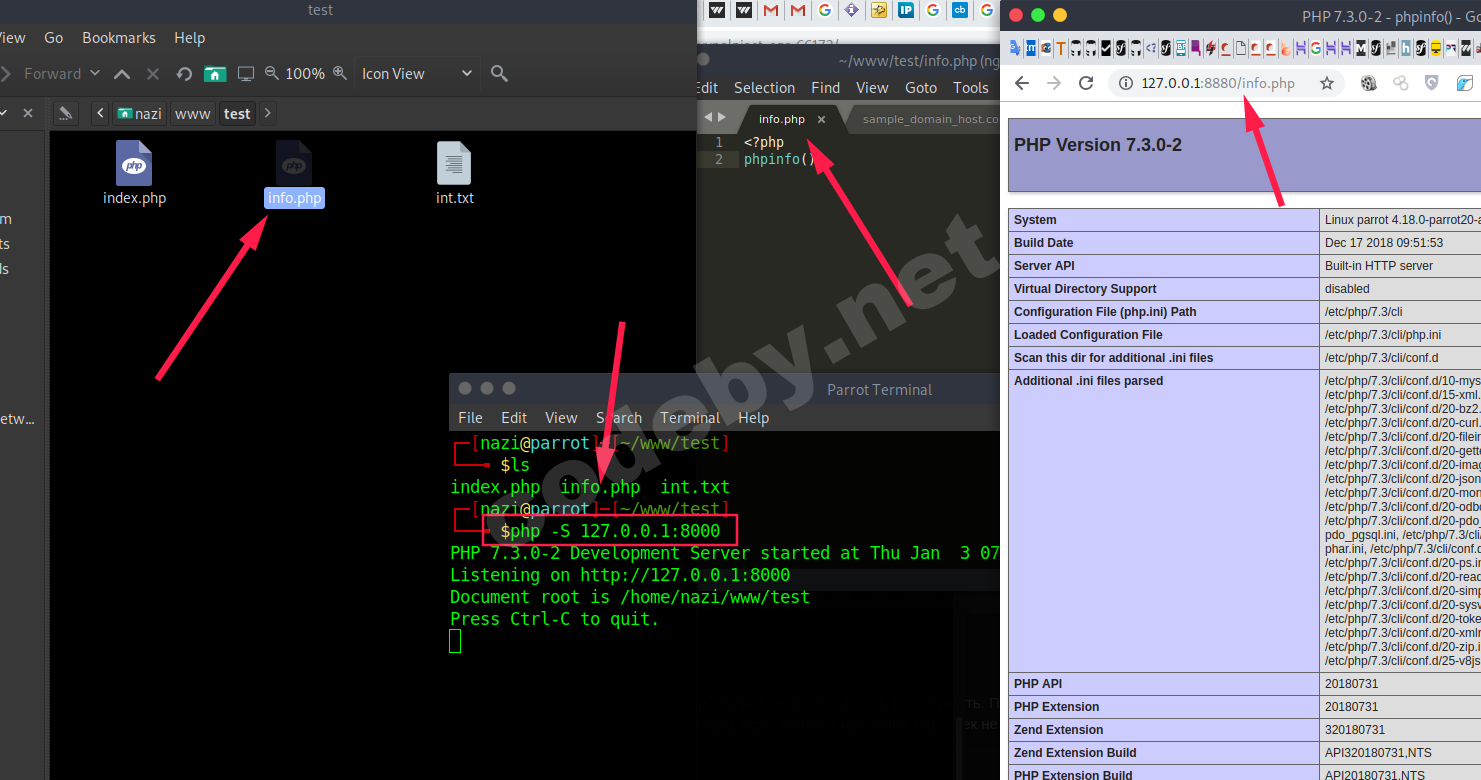Click the test breadcrumb in path bar
Screen dimensions: 1481x780
tap(237, 113)
